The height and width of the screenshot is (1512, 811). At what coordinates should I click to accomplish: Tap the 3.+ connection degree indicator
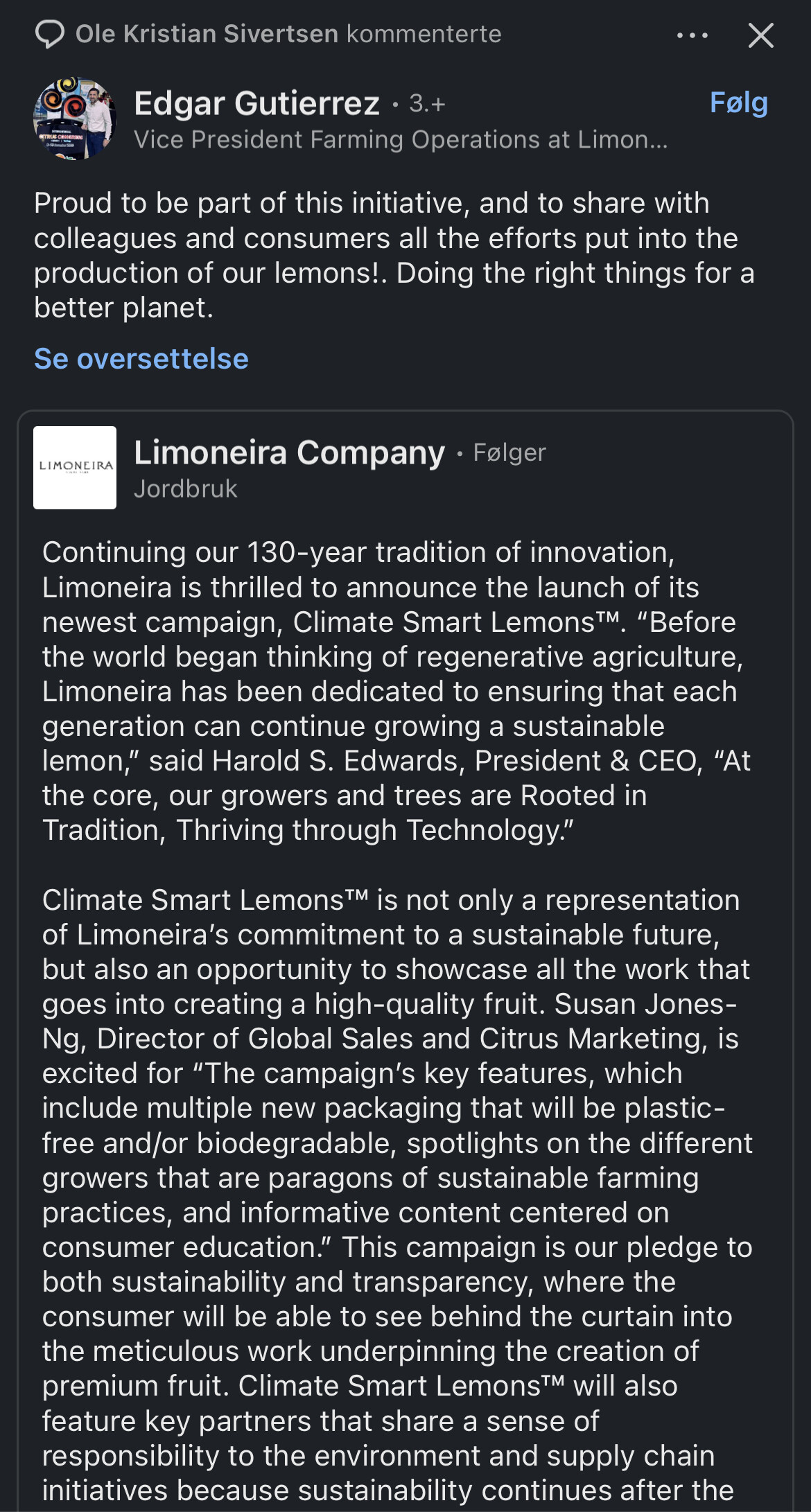(x=427, y=104)
